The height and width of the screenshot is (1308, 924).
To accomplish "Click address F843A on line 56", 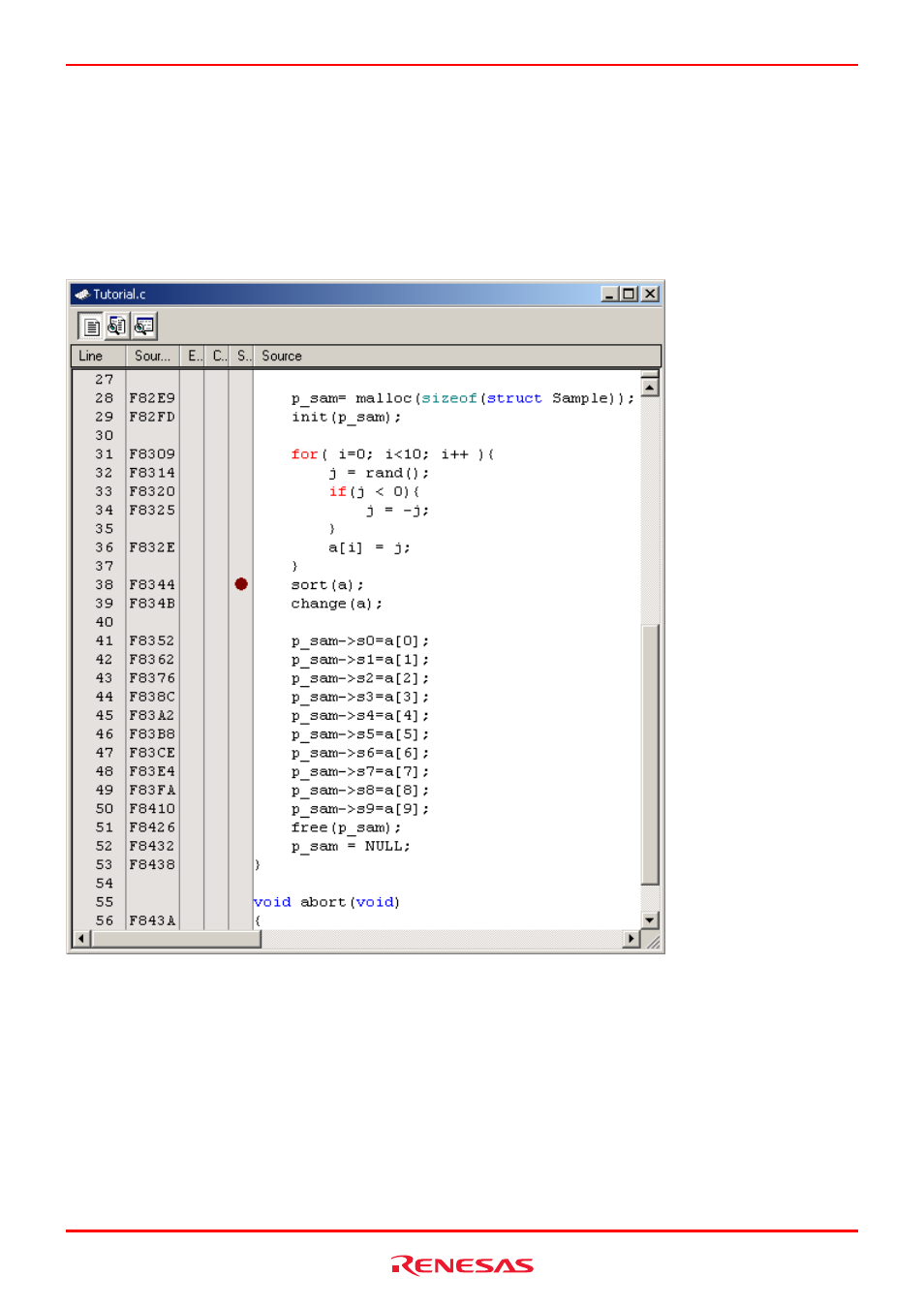I will coord(152,920).
